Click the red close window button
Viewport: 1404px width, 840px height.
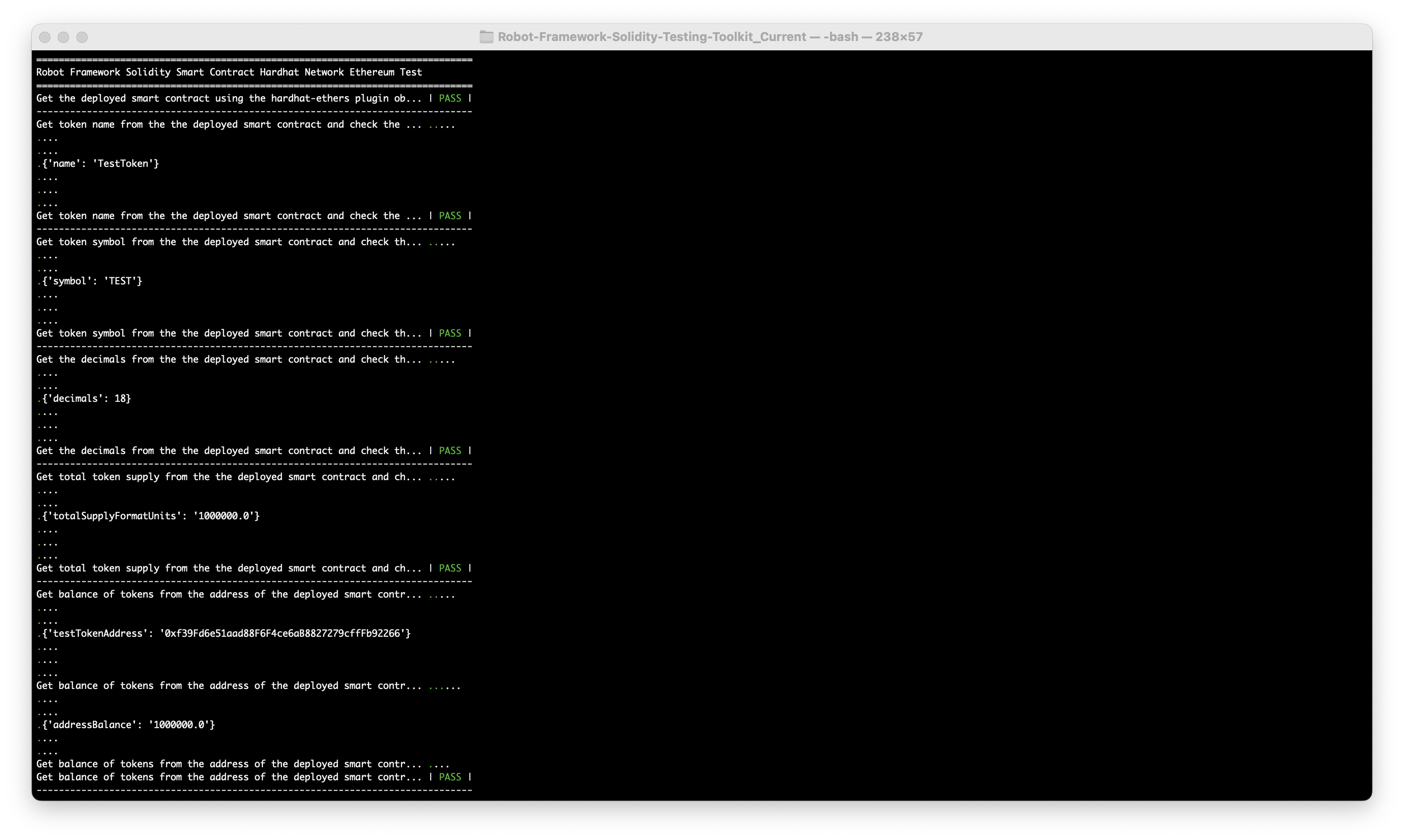45,37
